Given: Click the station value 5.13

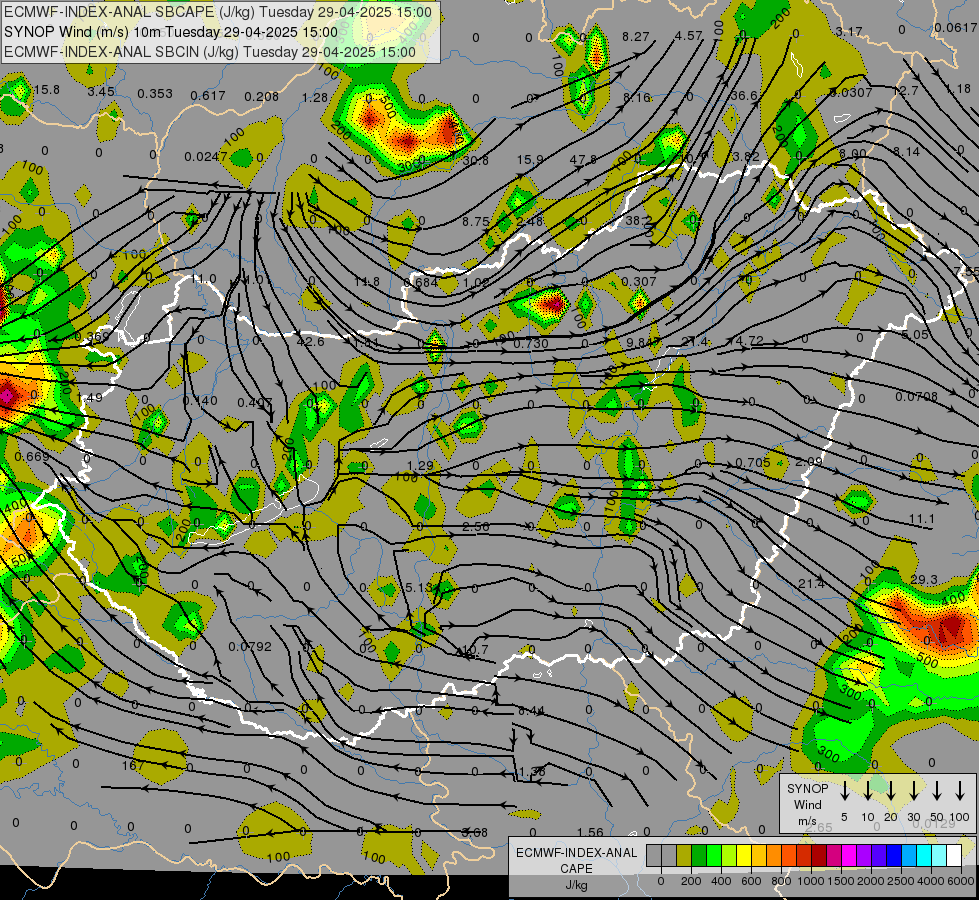Looking at the screenshot, I should click(x=419, y=588).
